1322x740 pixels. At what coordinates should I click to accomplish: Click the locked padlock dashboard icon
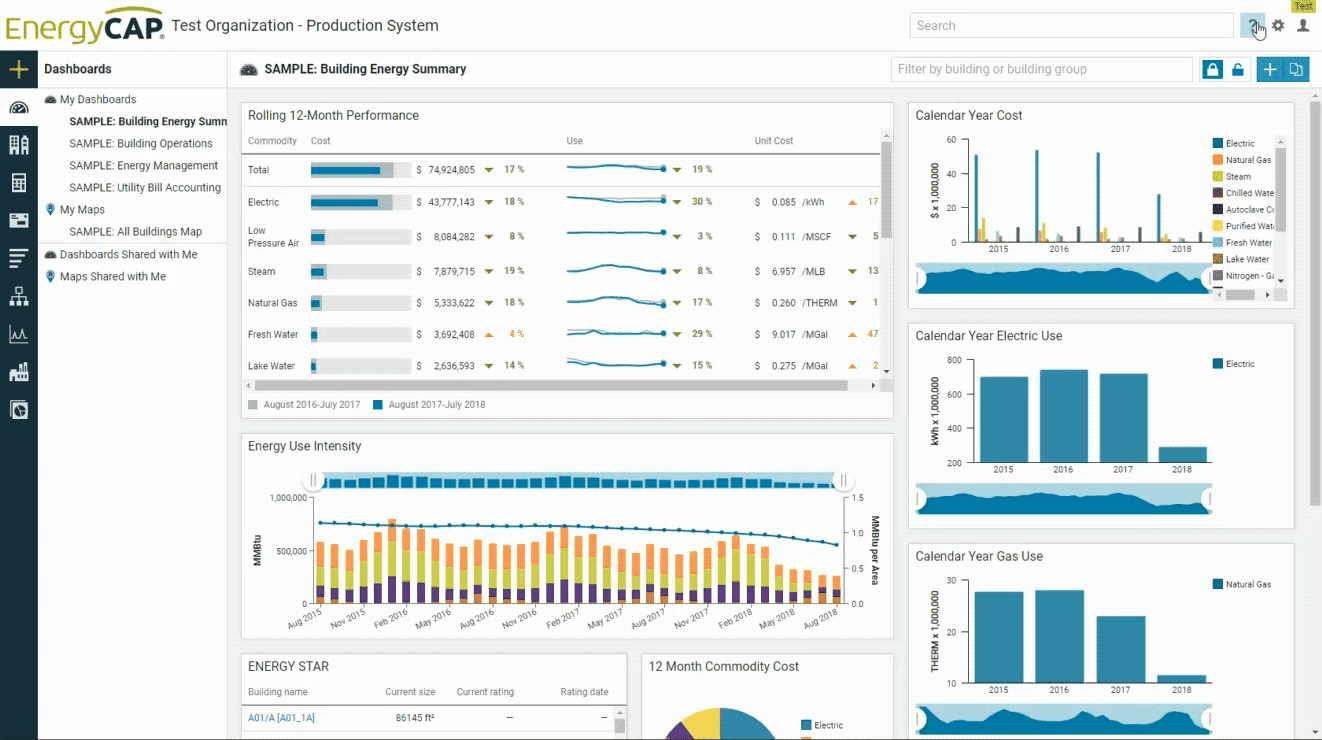point(1212,69)
